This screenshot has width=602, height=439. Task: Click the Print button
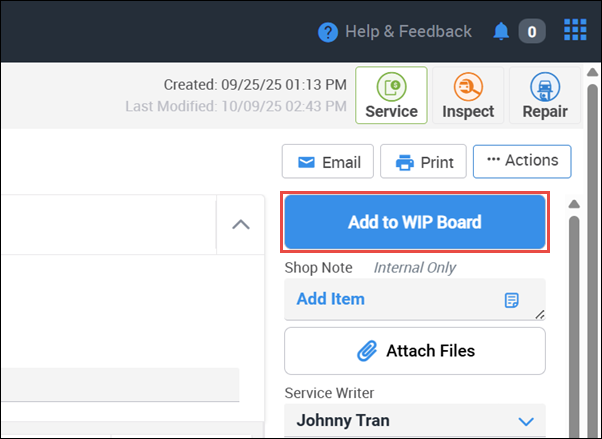(x=424, y=162)
